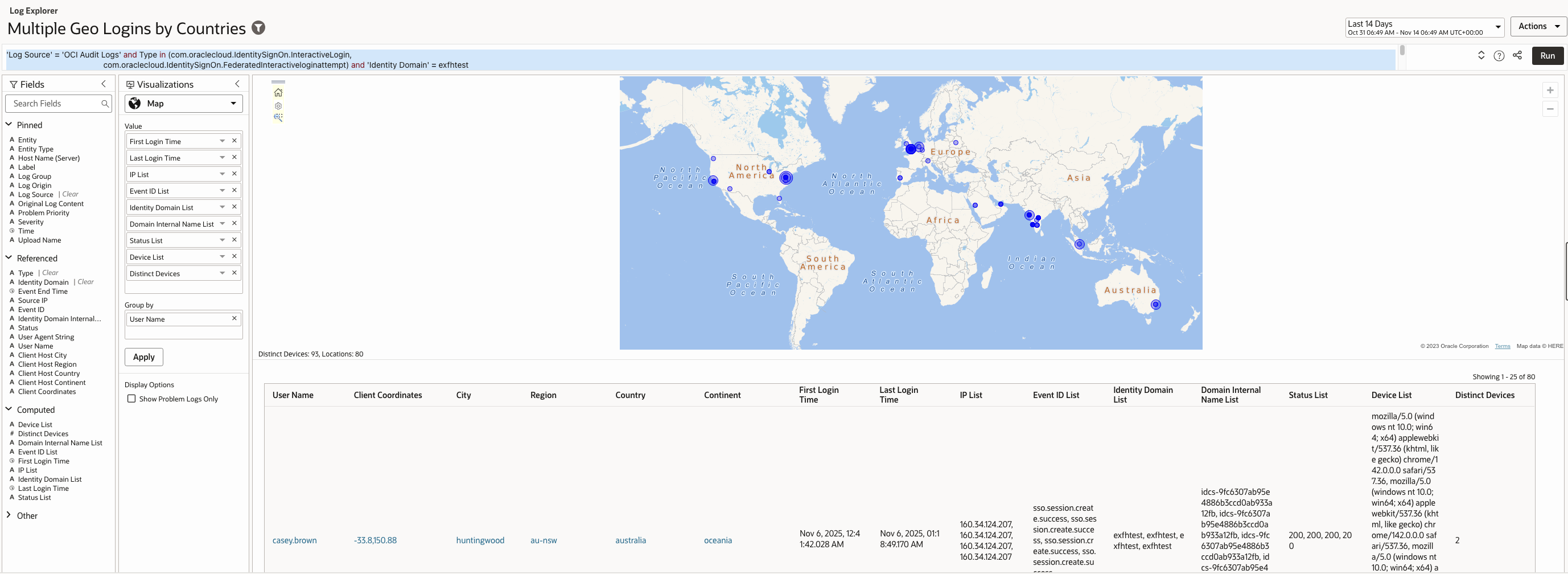Open the Actions menu
This screenshot has width=1568, height=574.
point(1538,26)
